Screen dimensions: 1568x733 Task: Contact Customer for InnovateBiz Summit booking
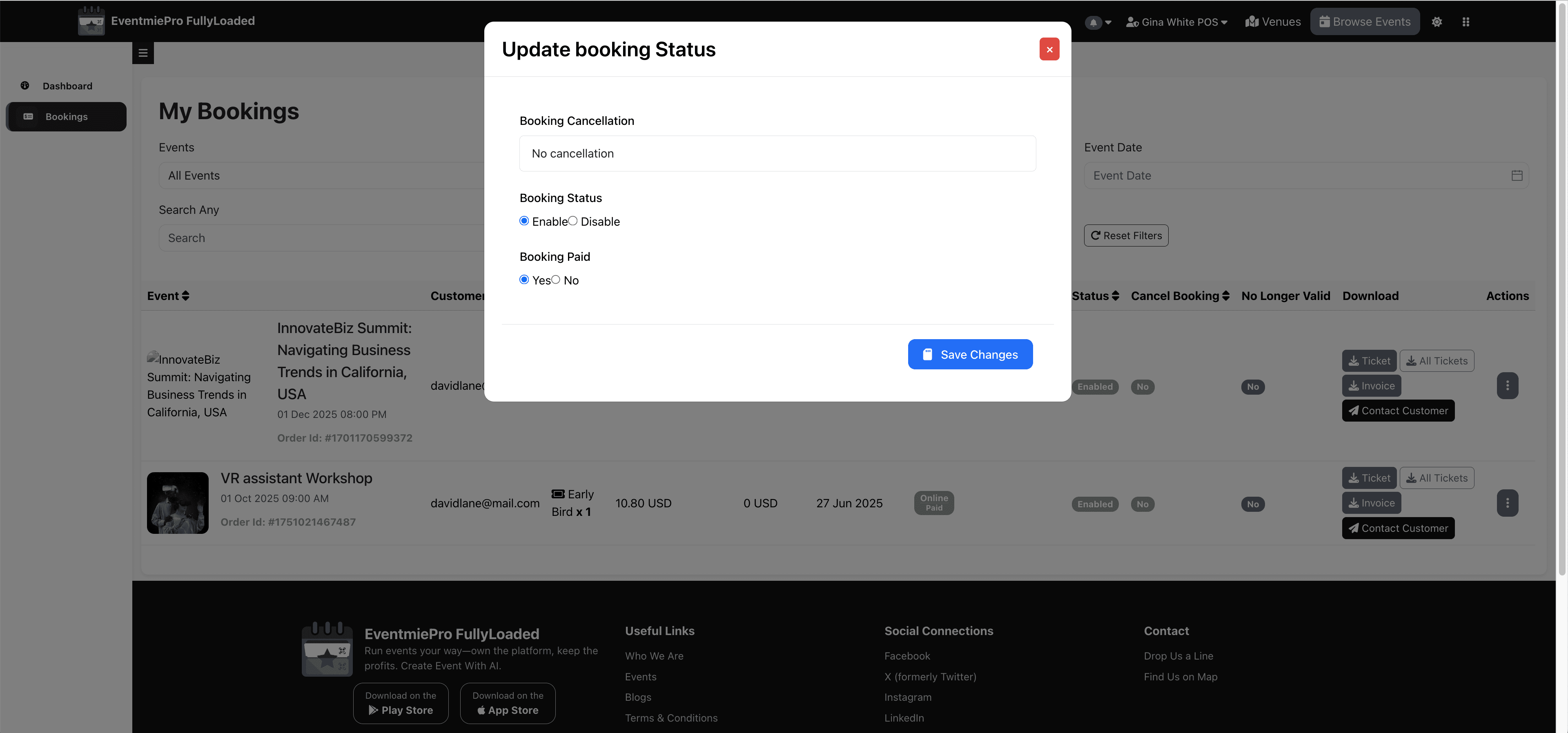1398,411
